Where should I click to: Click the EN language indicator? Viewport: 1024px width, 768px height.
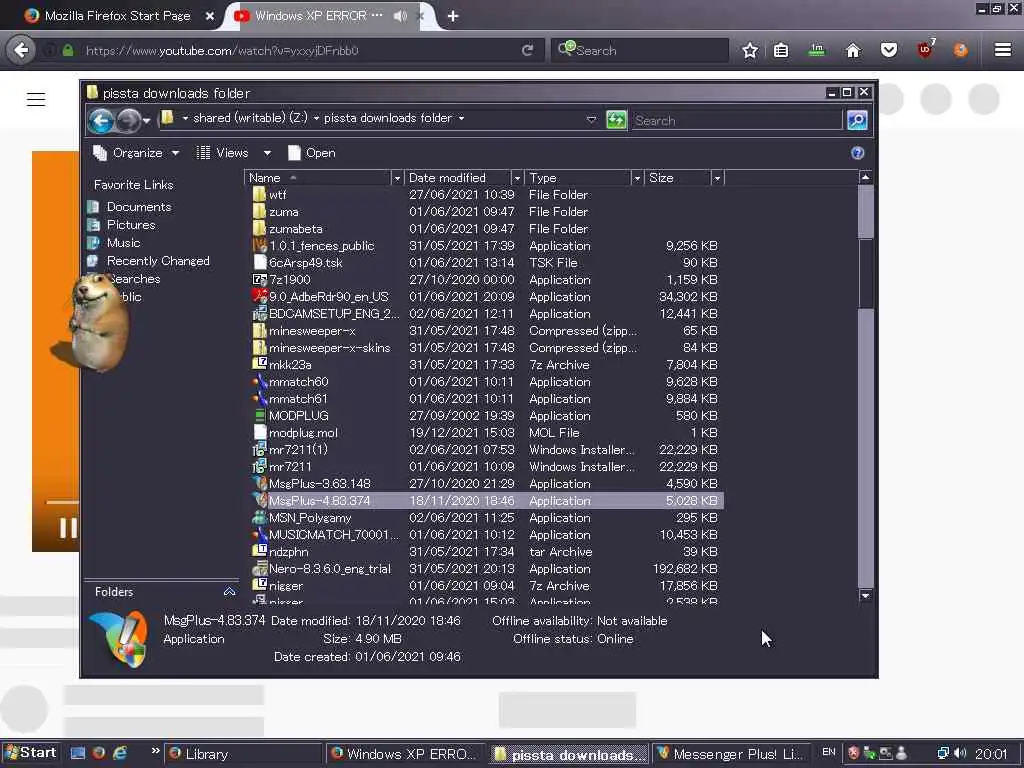829,752
